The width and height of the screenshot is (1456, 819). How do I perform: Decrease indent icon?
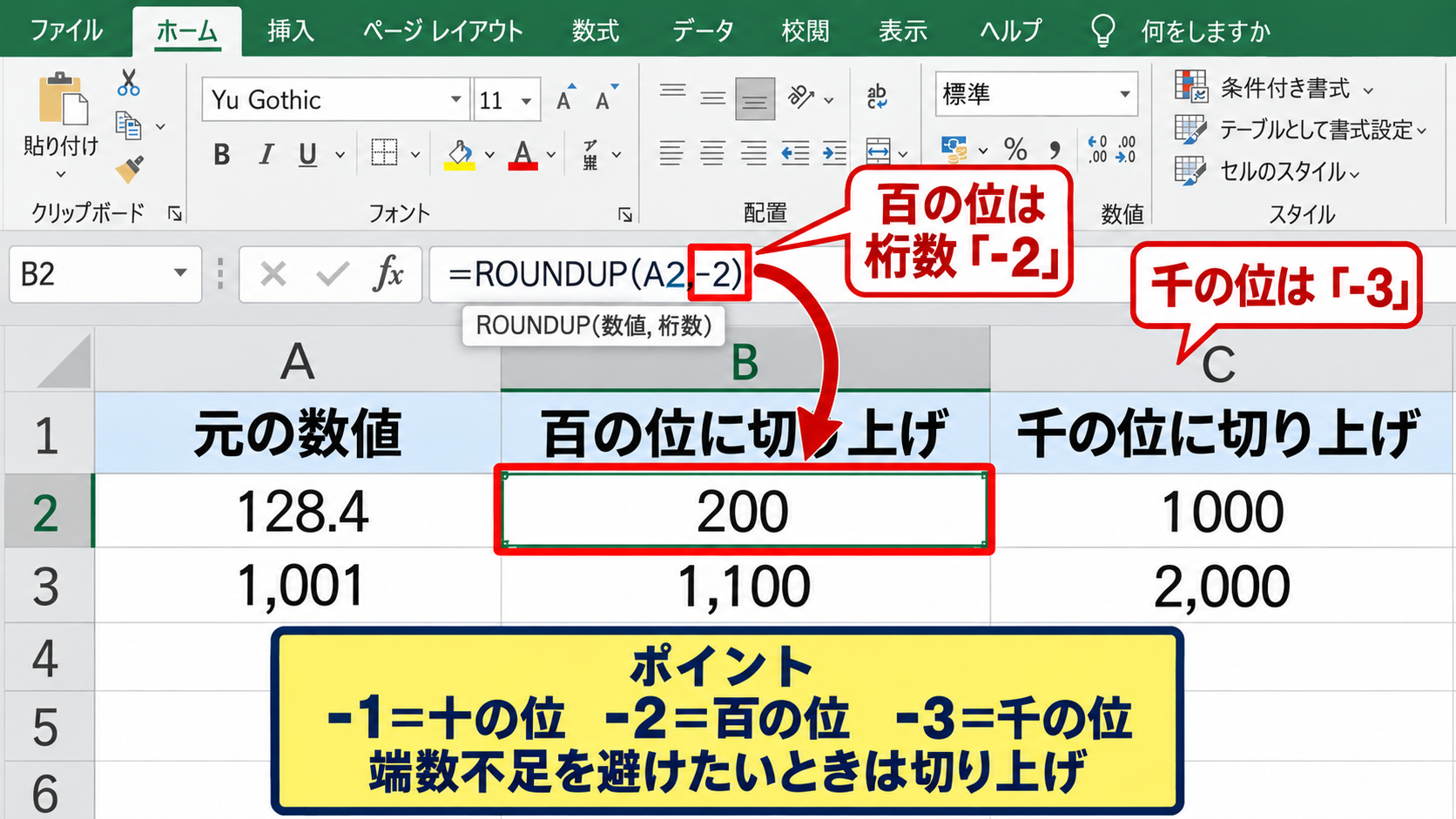(795, 153)
